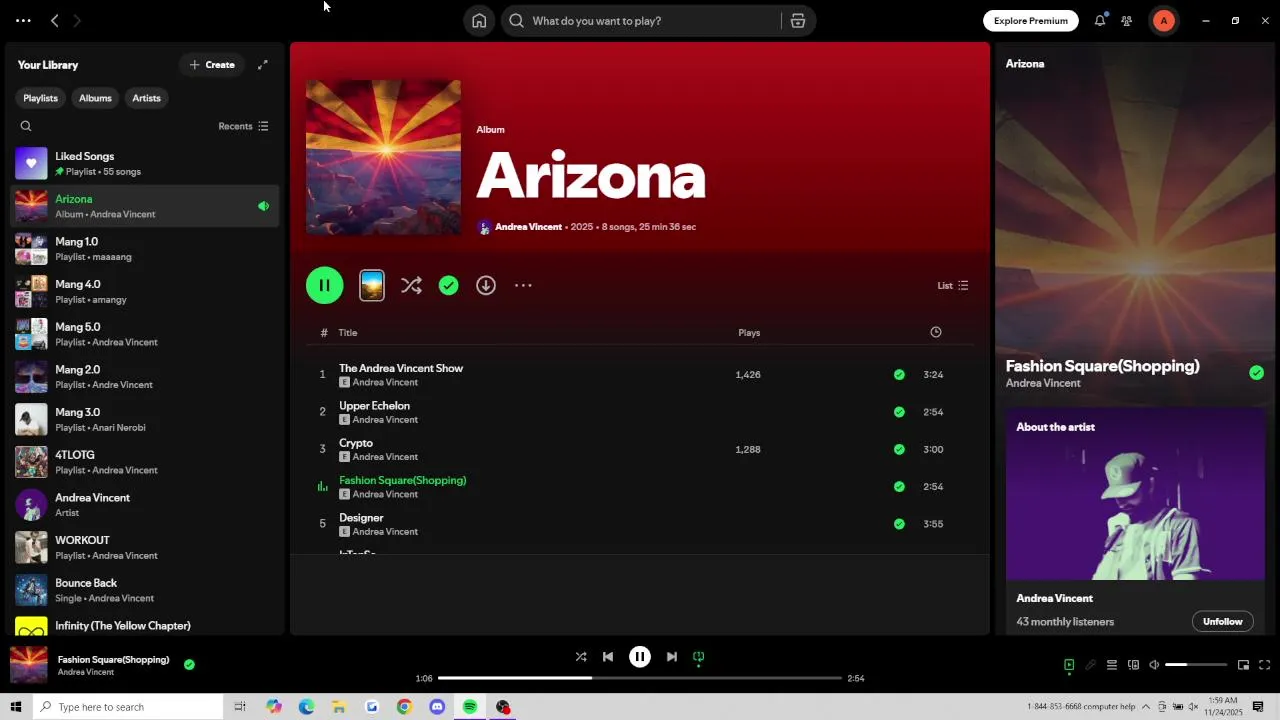This screenshot has width=1280, height=720.
Task: Open the lyrics microphone icon
Action: point(1090,665)
